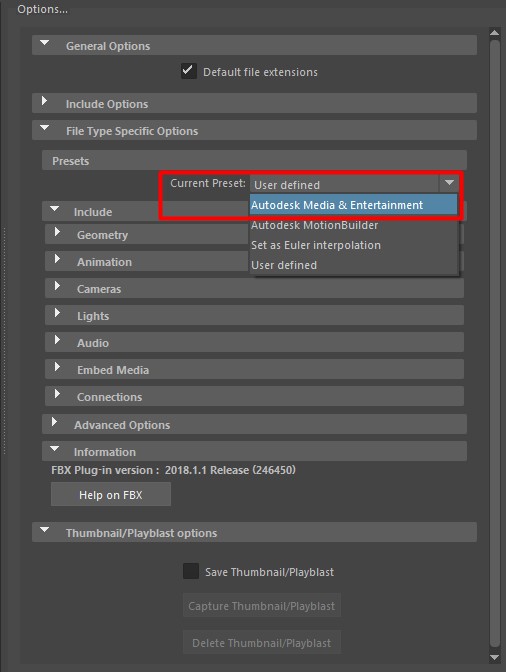The width and height of the screenshot is (506, 672).
Task: Expand the Animation section arrow
Action: pyautogui.click(x=57, y=259)
